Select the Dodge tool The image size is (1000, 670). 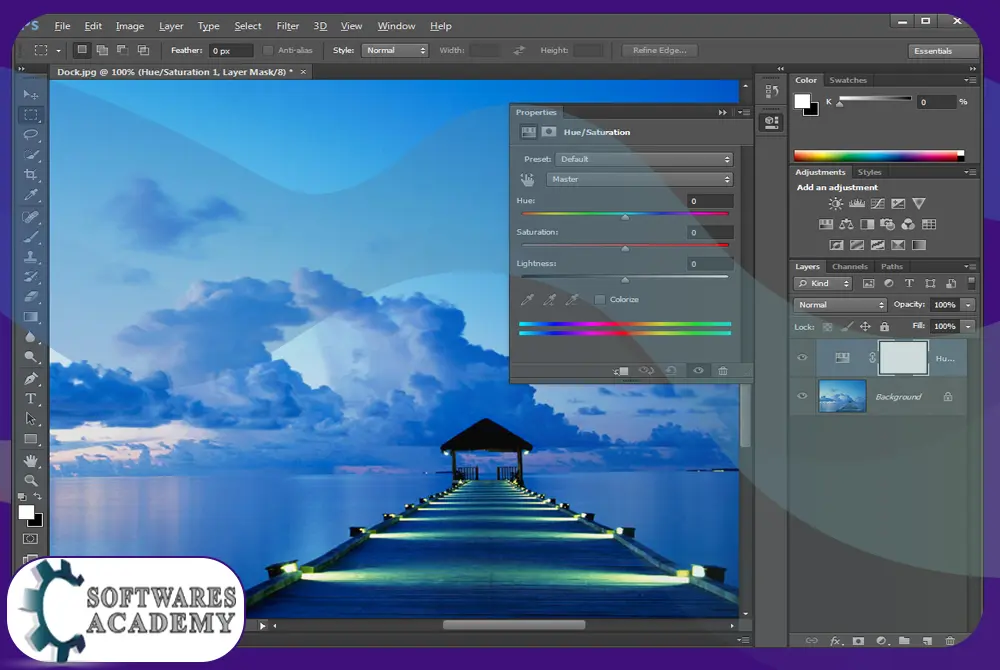pos(30,357)
